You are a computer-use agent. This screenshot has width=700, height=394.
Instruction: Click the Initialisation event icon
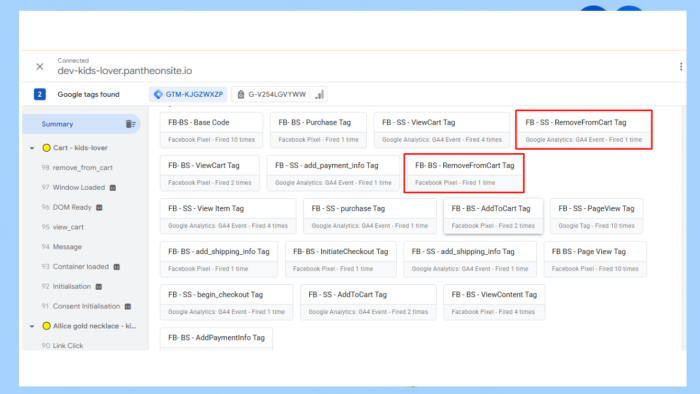(x=99, y=286)
